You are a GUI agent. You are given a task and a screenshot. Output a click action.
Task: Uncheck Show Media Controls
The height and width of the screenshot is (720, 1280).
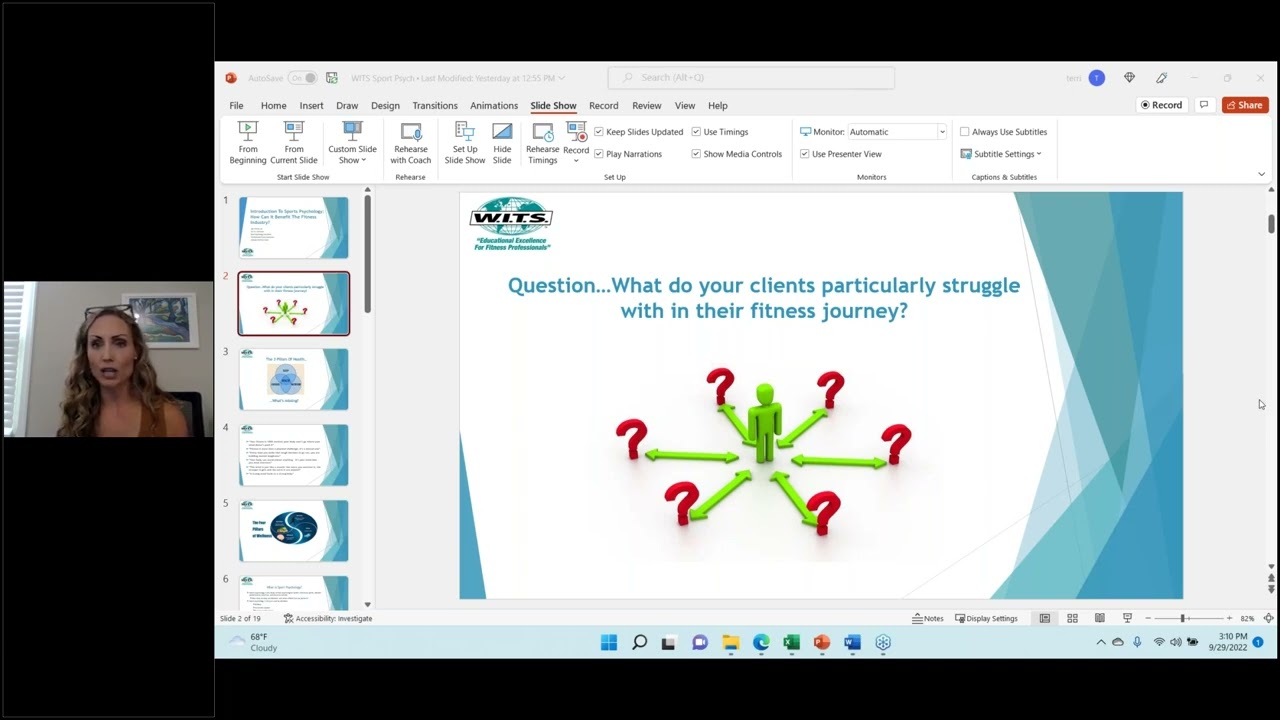(x=696, y=154)
